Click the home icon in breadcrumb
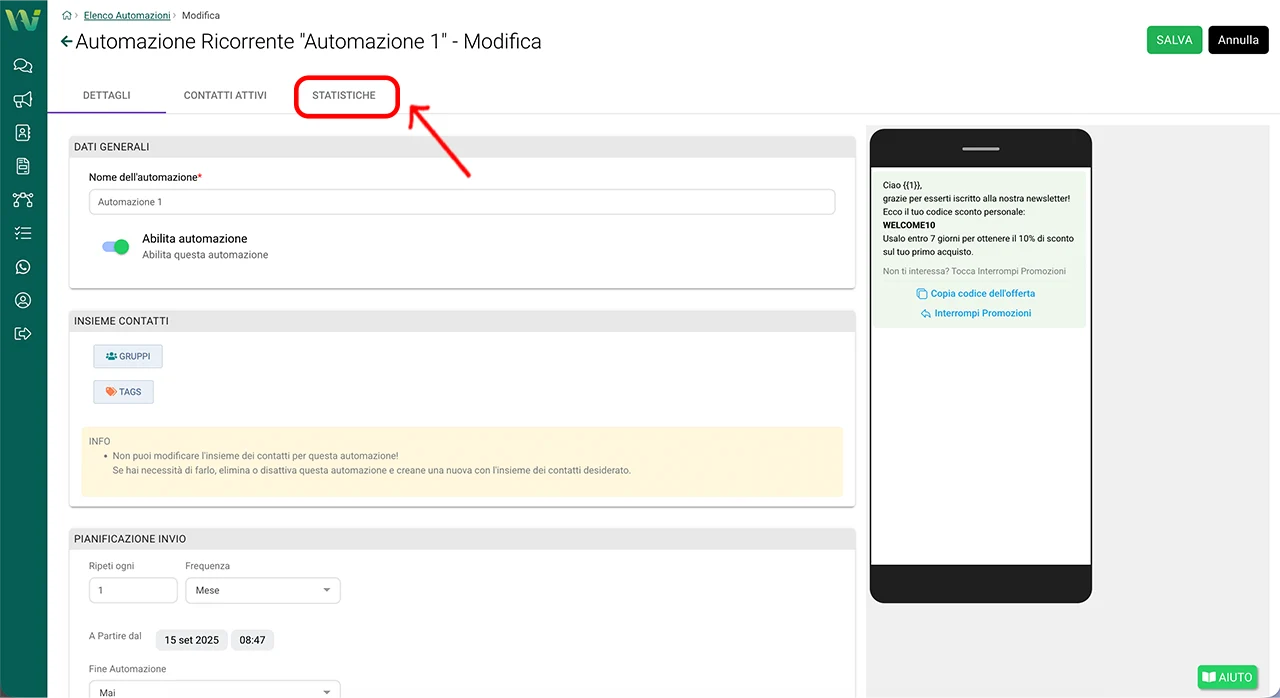 [66, 16]
